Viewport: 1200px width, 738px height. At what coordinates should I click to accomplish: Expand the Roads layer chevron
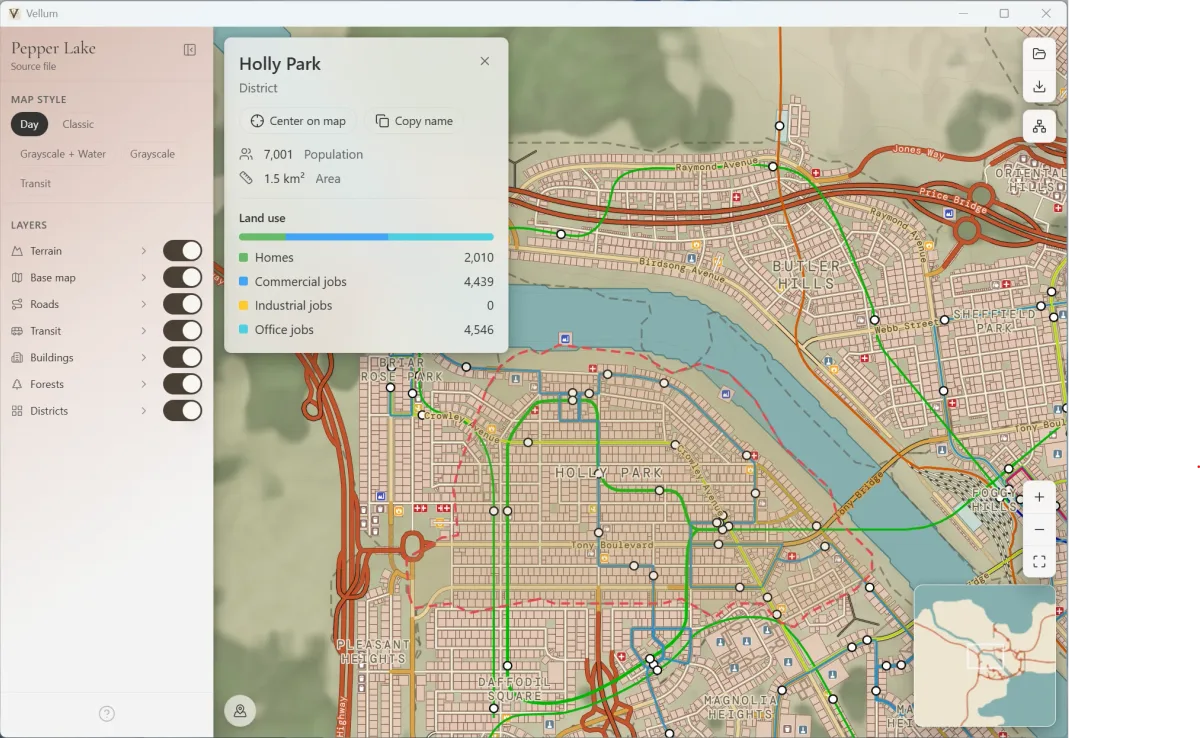click(144, 304)
